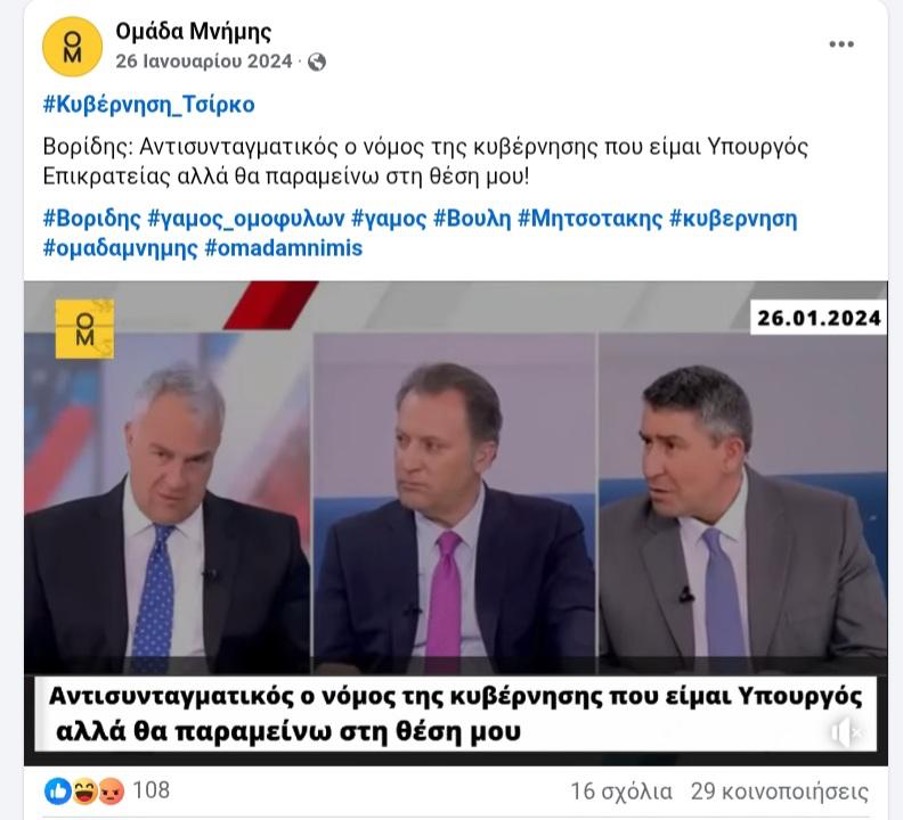Click the laughing Haha reaction icon

coord(85,791)
